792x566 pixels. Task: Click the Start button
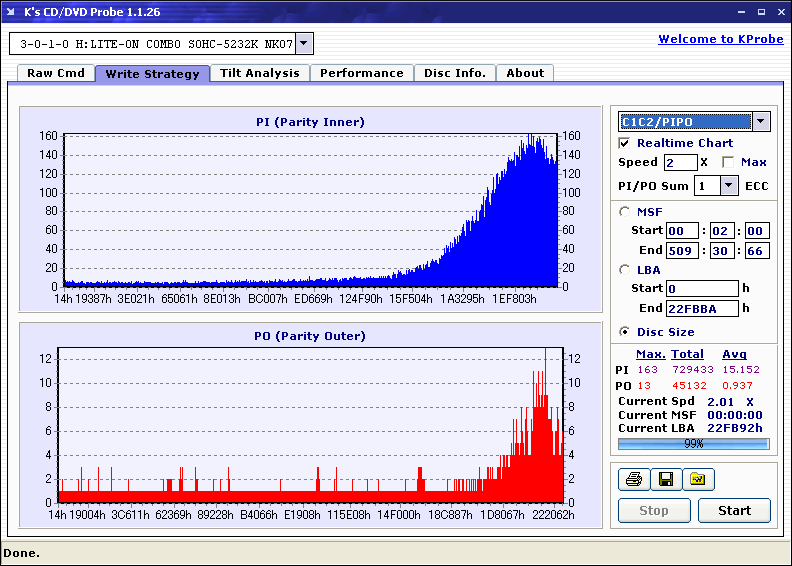coord(734,510)
